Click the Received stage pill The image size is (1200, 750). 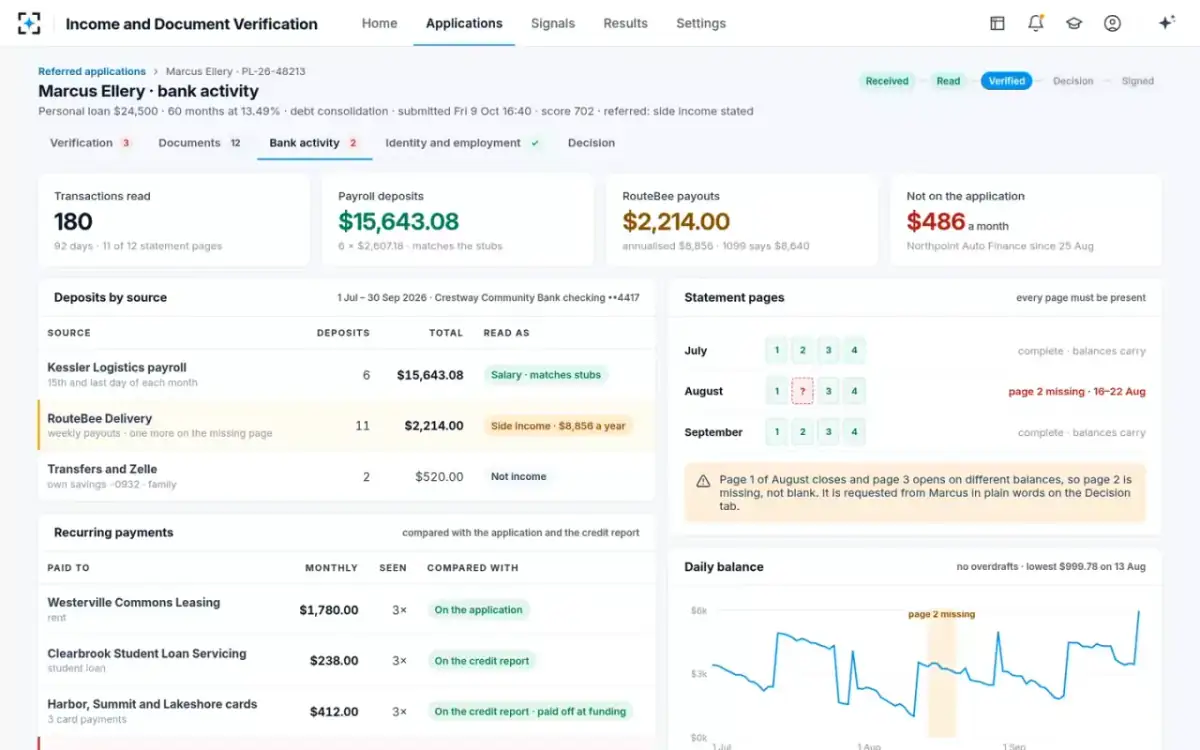(887, 81)
